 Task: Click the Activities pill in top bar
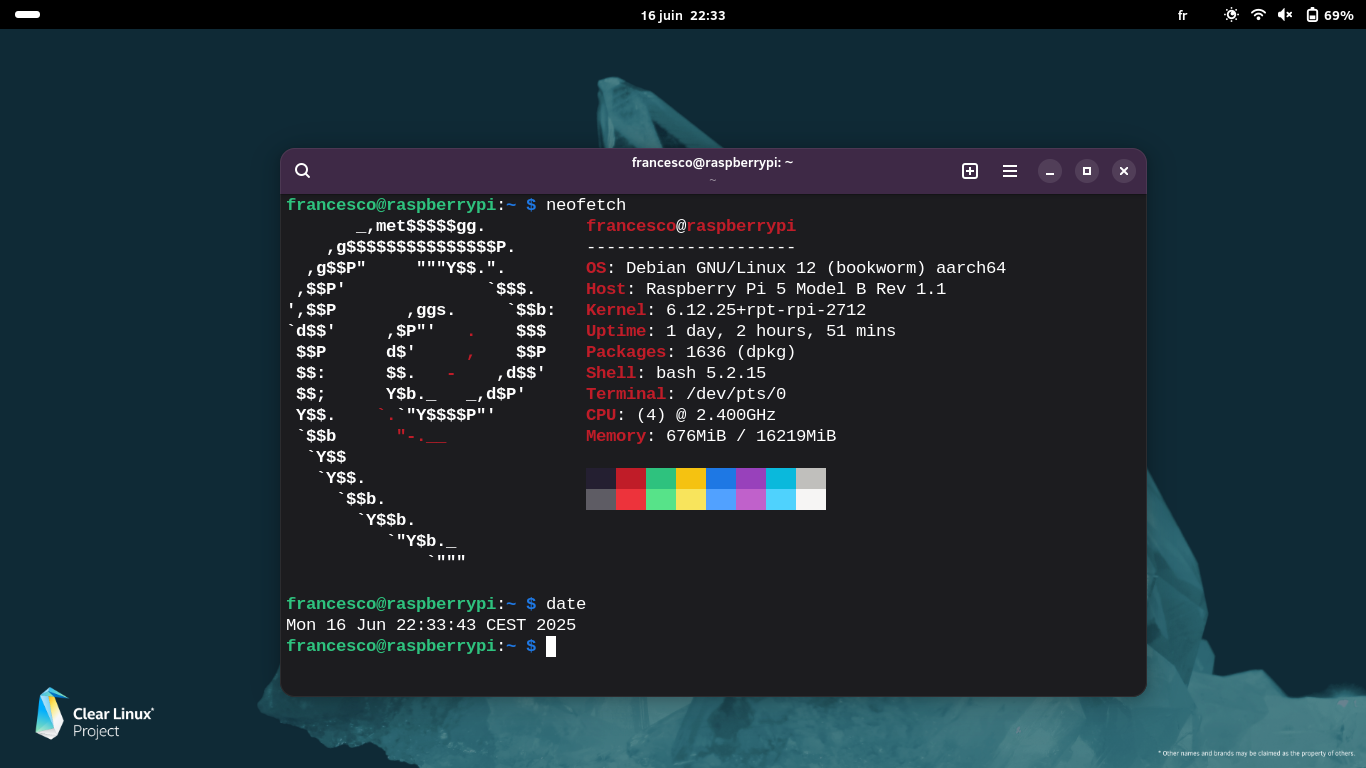tap(28, 15)
